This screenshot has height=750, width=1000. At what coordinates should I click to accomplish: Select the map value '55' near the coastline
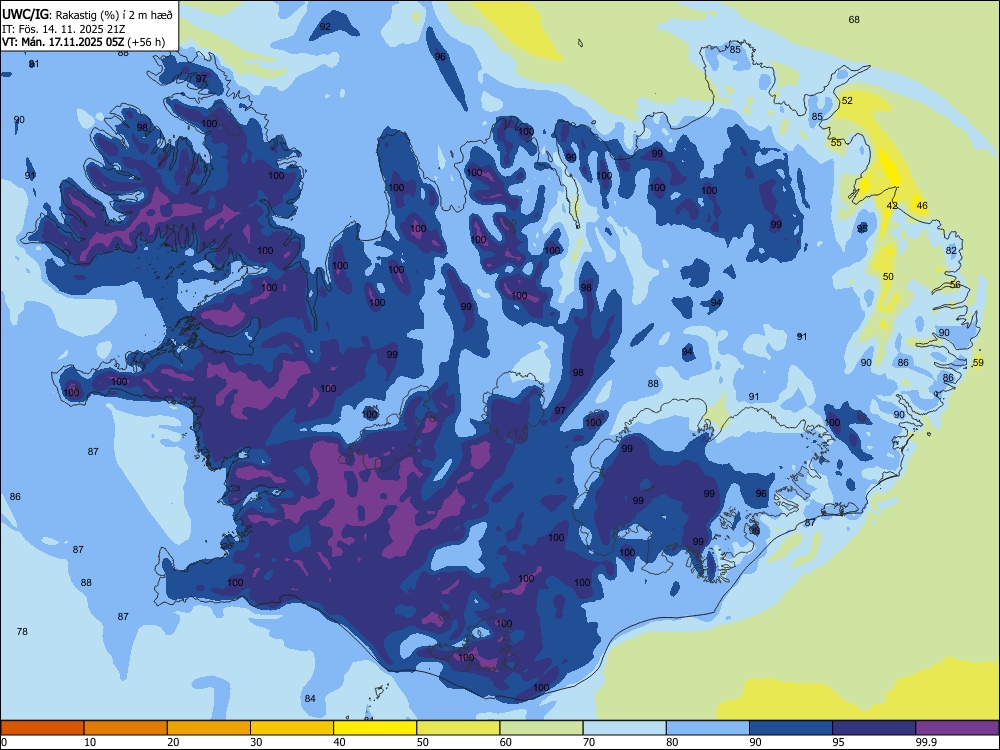click(x=836, y=143)
